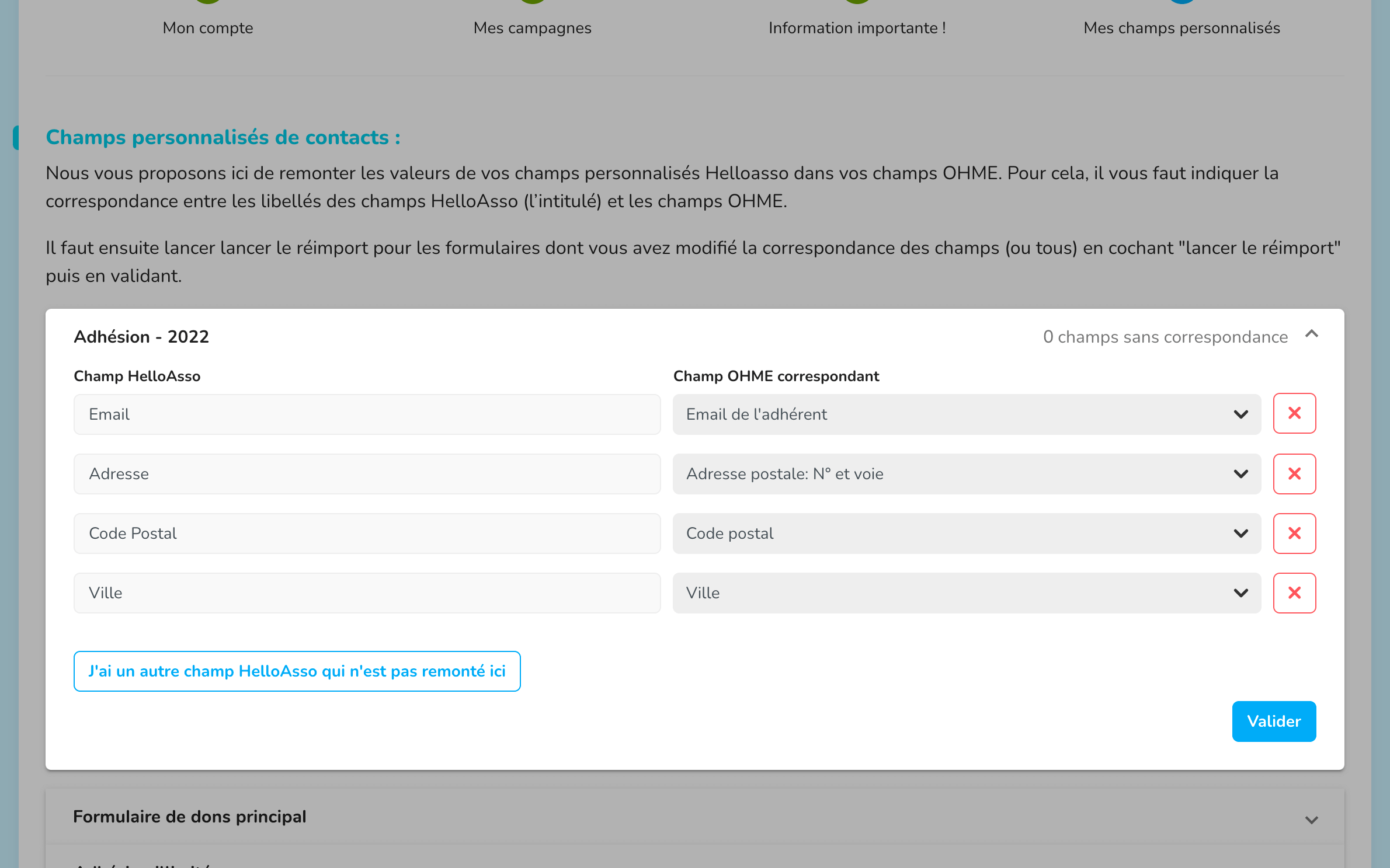1390x868 pixels.
Task: Go to Mon compte step
Action: (x=208, y=27)
